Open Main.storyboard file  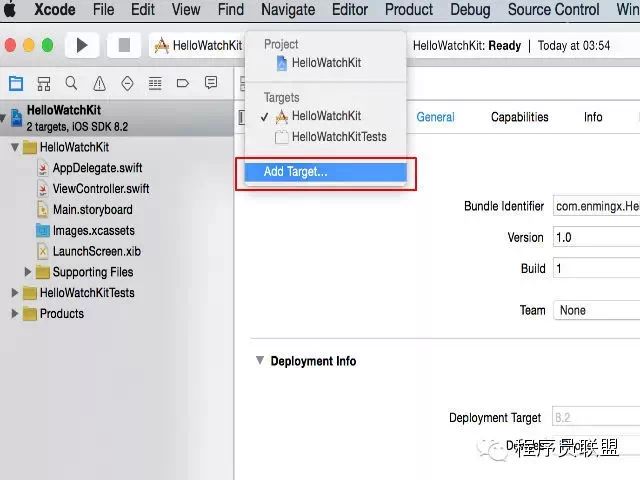click(x=93, y=210)
